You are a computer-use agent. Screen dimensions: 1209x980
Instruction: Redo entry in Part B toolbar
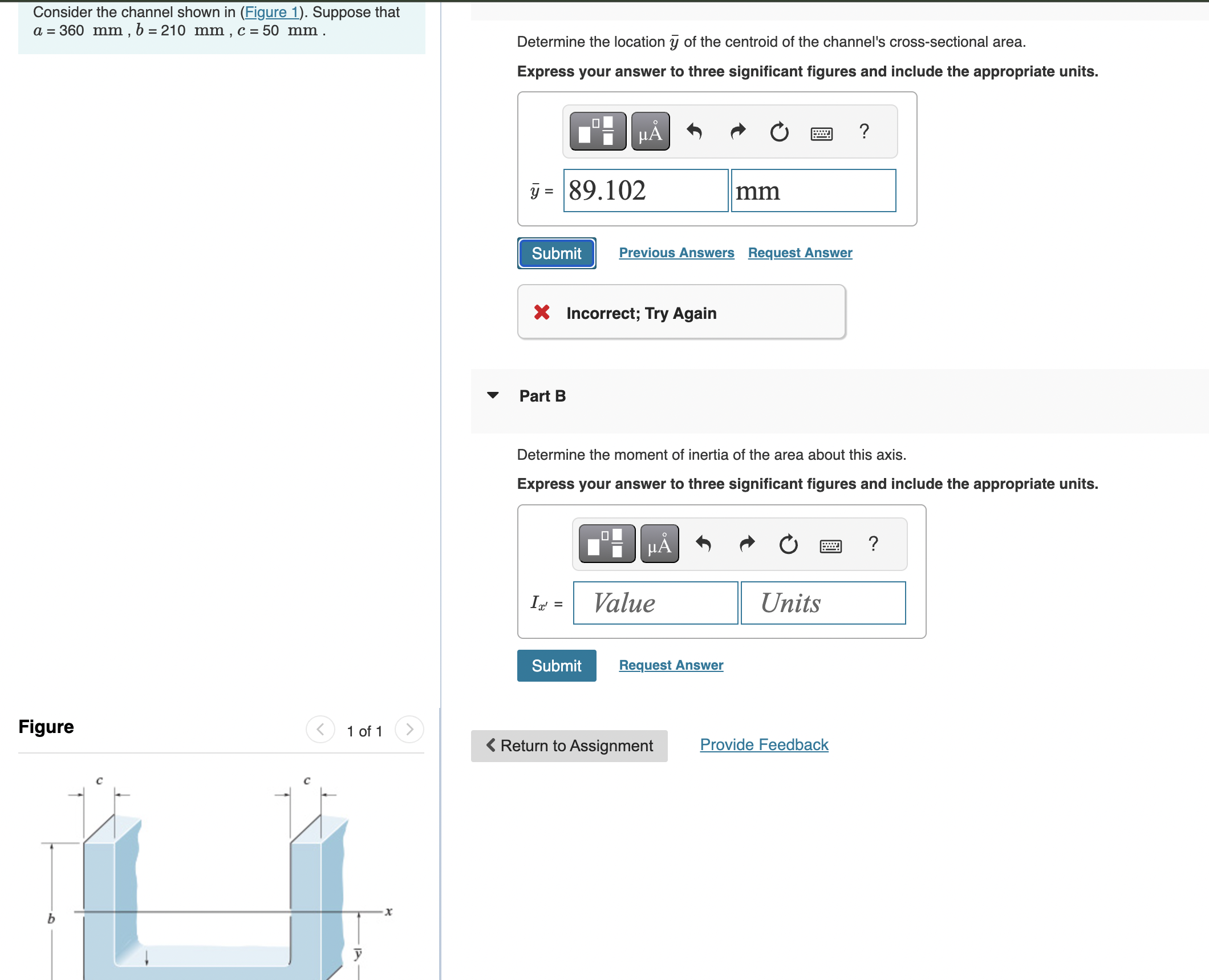747,544
